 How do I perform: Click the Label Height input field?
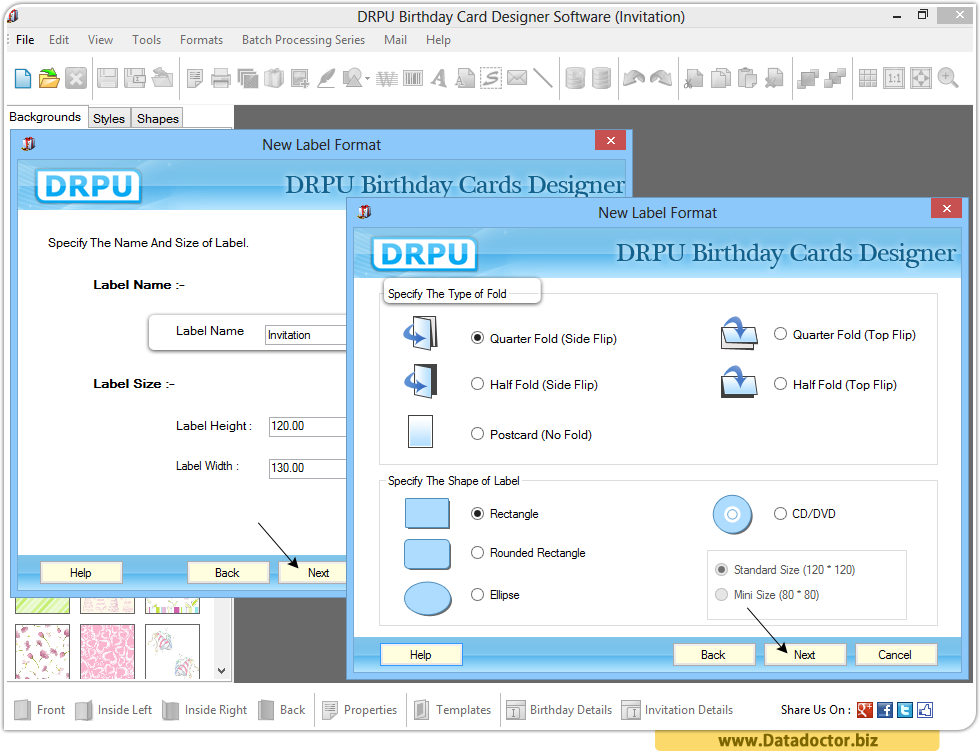(x=308, y=426)
